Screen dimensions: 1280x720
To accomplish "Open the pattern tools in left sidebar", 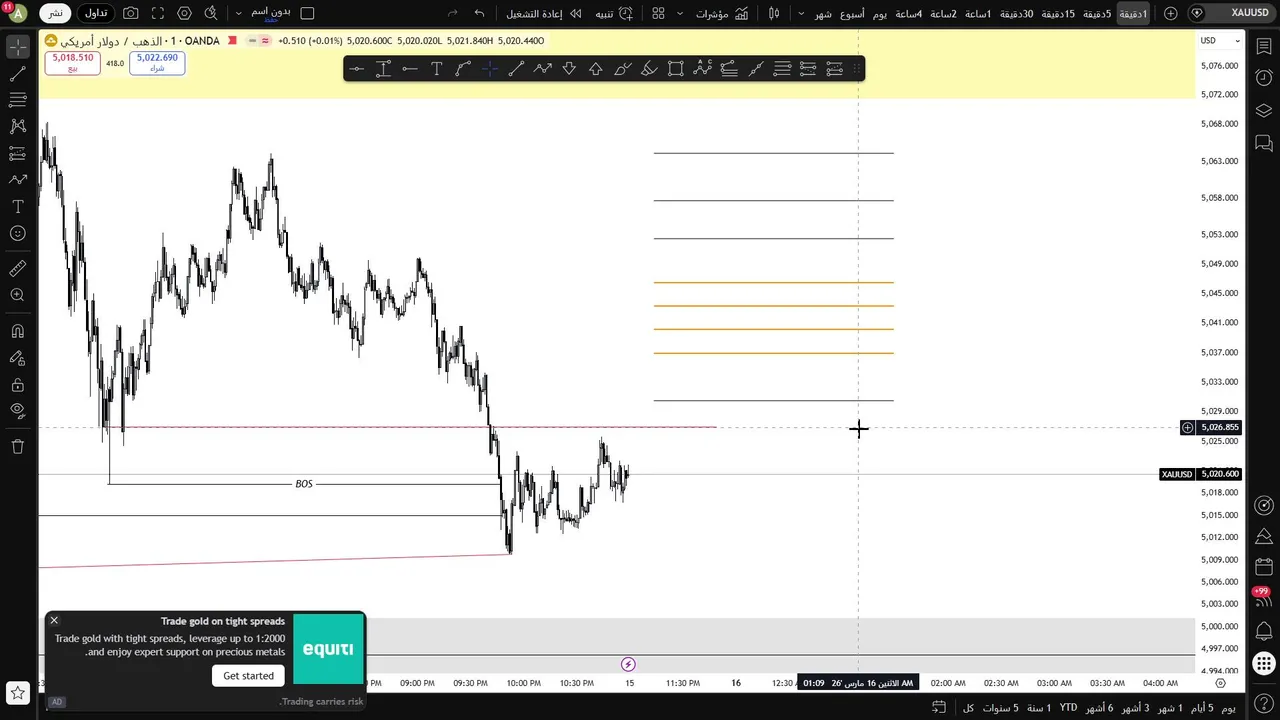I will point(17,126).
